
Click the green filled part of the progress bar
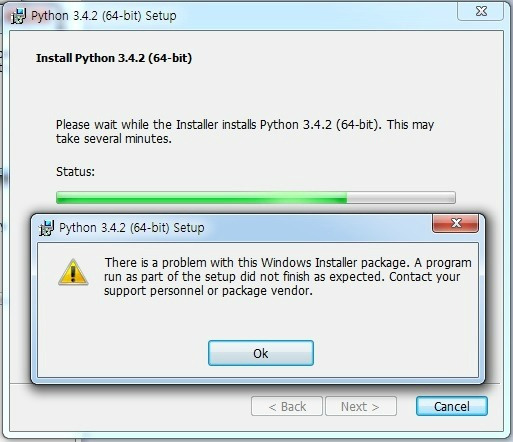pyautogui.click(x=201, y=197)
